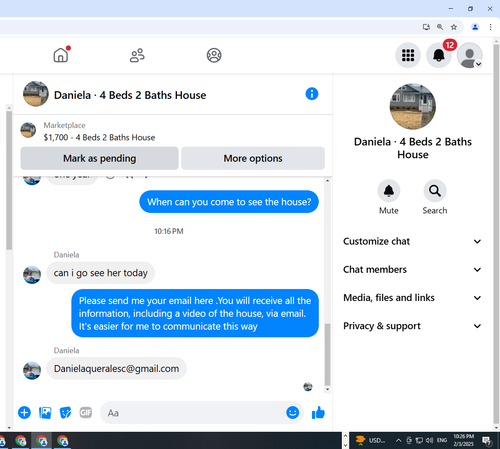Bookmark this page with star icon
Image resolution: width=500 pixels, height=449 pixels.
454,27
